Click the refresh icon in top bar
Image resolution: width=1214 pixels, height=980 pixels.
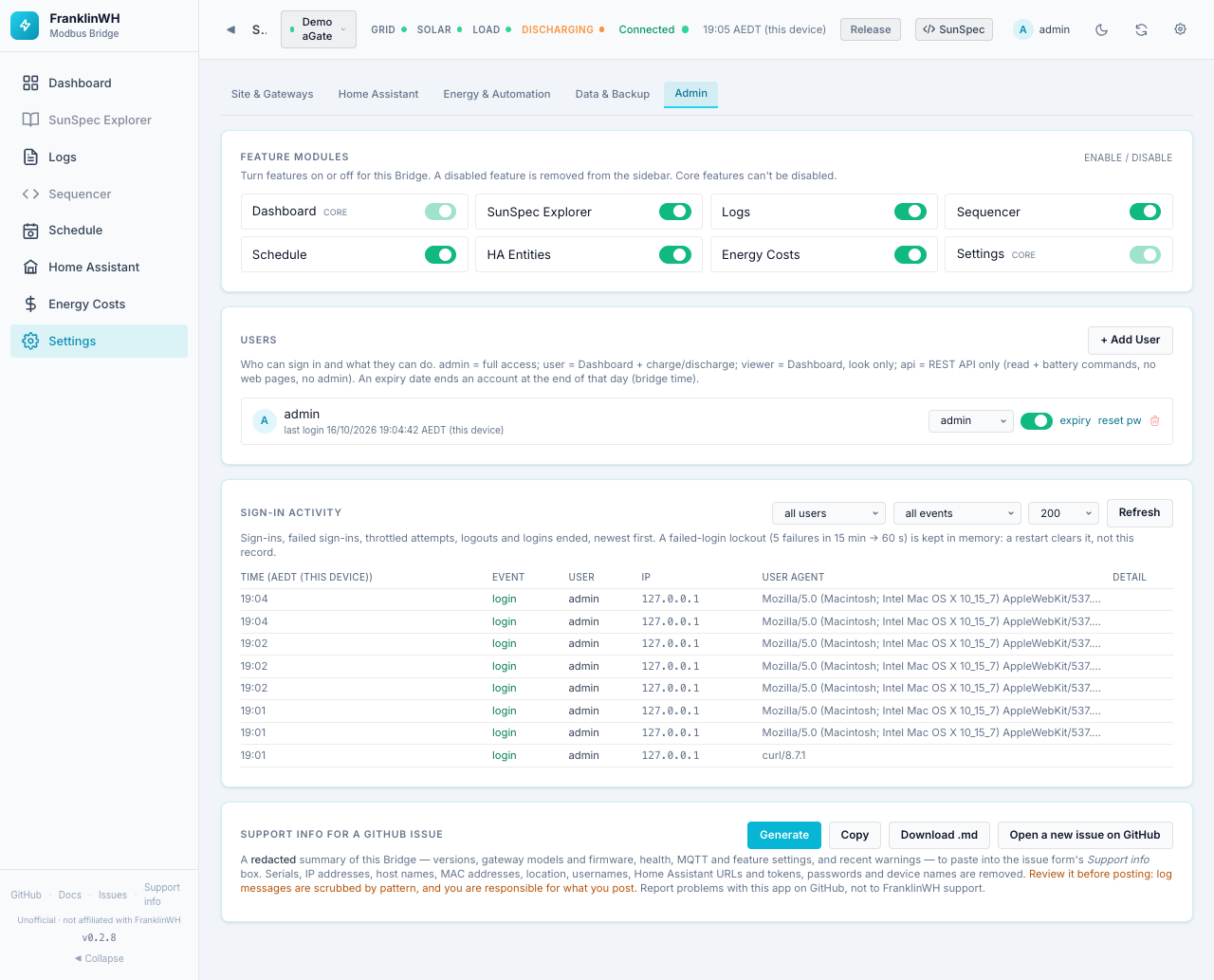pos(1141,29)
